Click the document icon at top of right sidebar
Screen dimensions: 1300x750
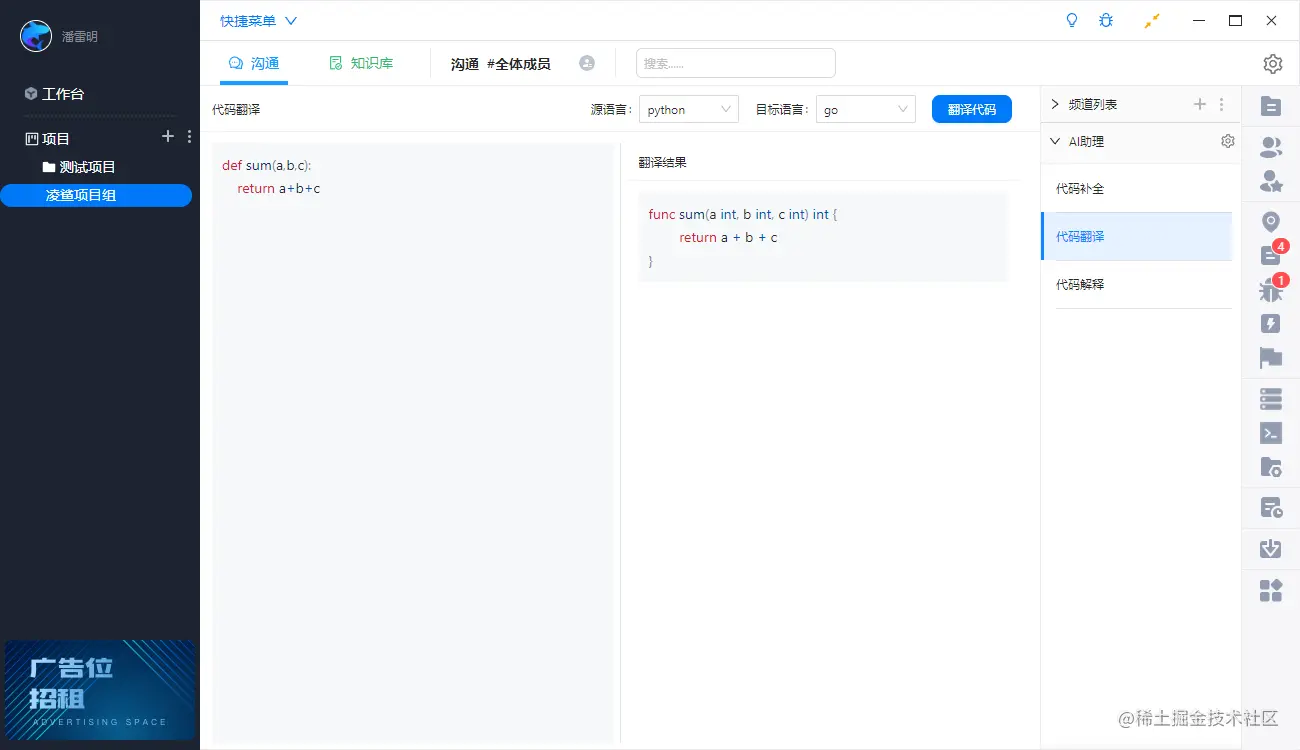click(1271, 105)
